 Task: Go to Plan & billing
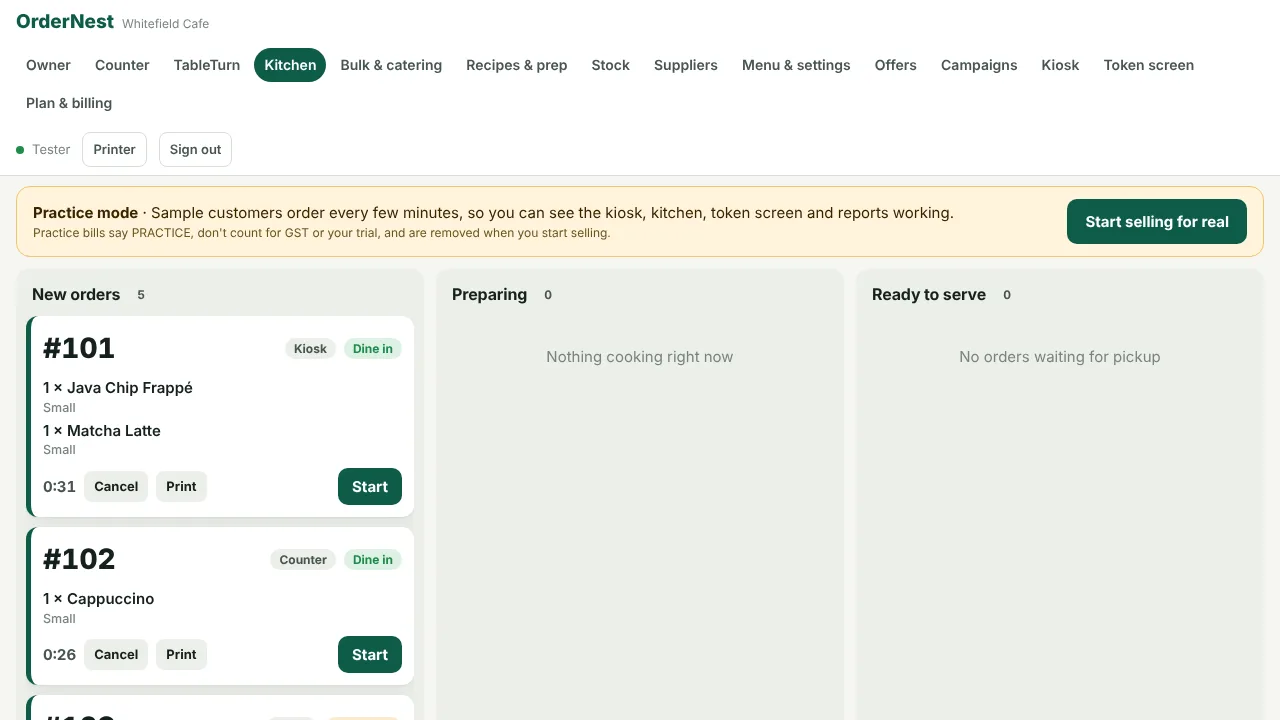69,103
